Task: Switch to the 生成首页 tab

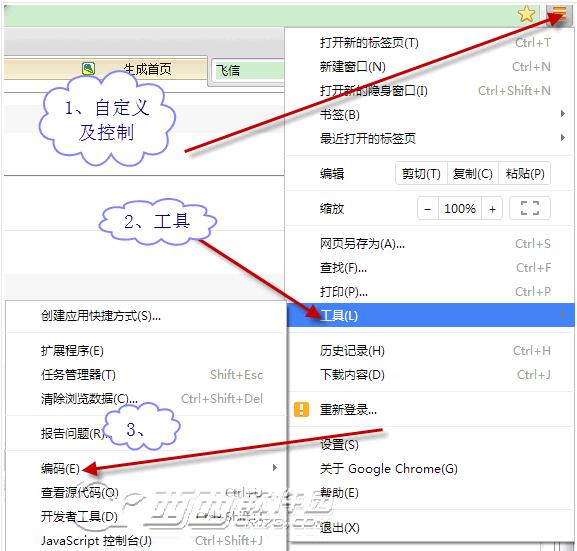Action: [105, 68]
